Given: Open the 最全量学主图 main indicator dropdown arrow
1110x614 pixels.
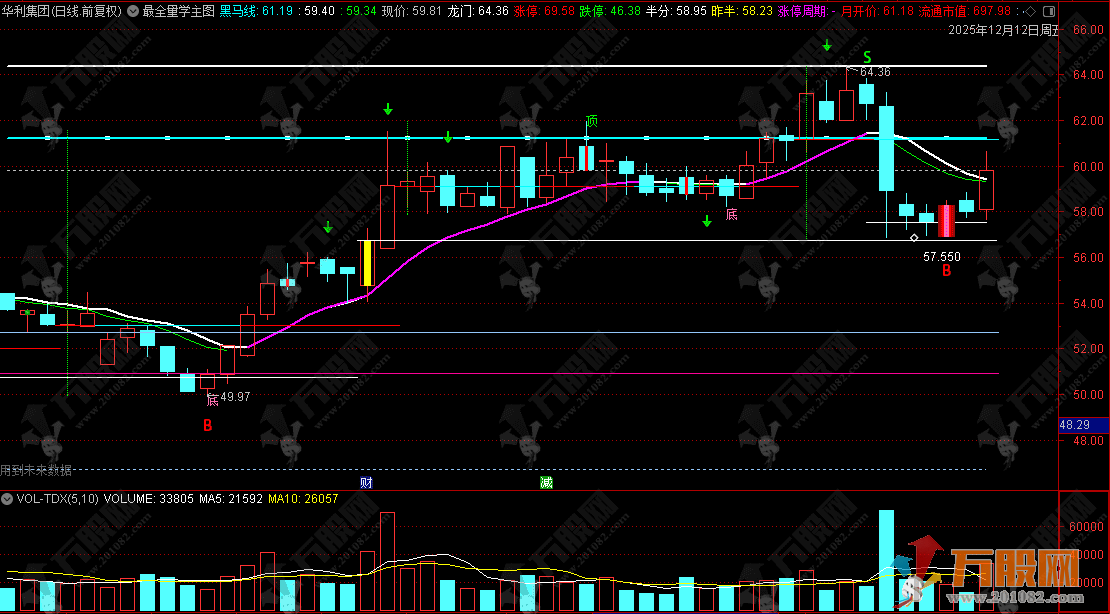Looking at the screenshot, I should tap(134, 11).
